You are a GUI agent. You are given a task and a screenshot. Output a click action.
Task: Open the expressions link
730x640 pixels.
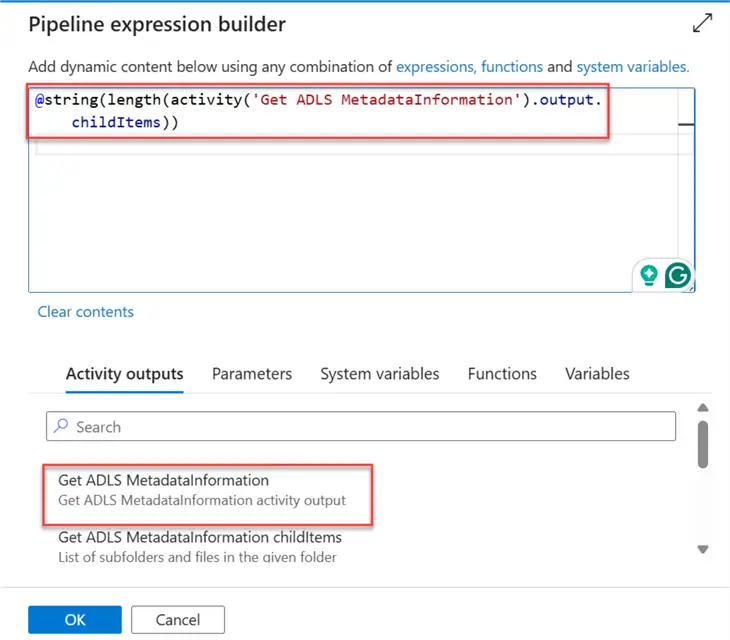434,67
